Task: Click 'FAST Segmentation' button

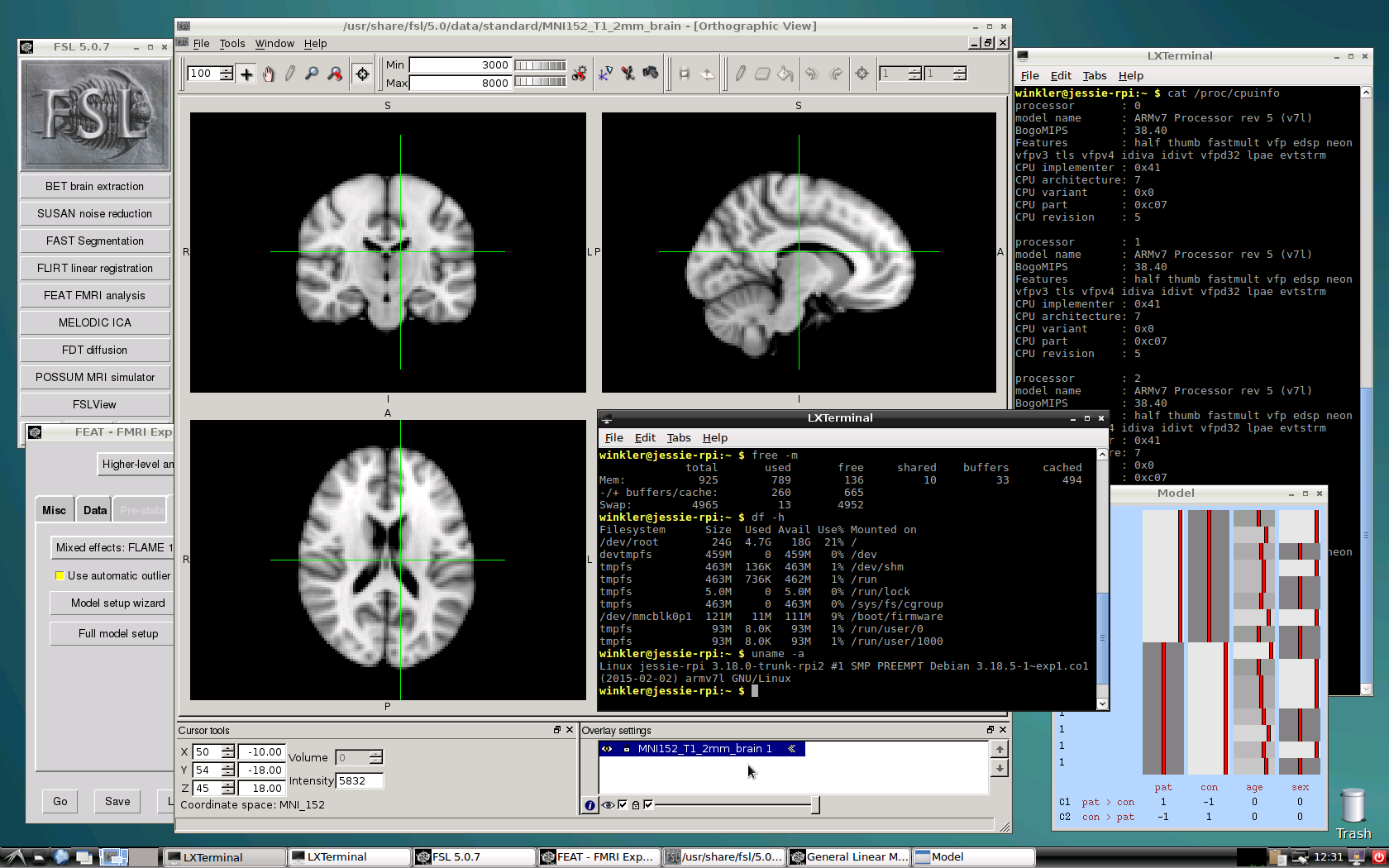Action: click(95, 241)
